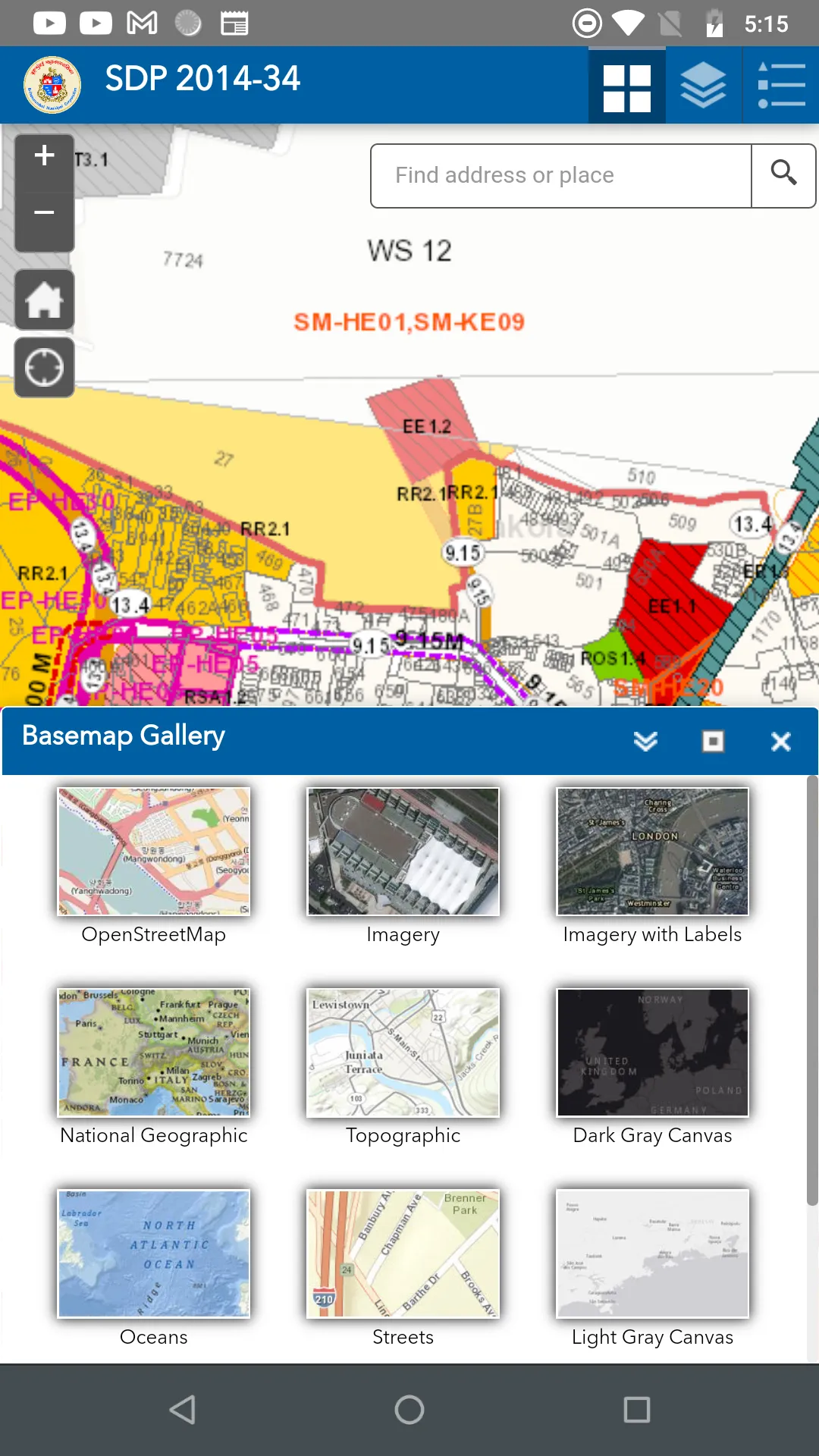Screen dimensions: 819x1456
Task: Select the Streets basemap thumbnail
Action: tap(403, 1254)
